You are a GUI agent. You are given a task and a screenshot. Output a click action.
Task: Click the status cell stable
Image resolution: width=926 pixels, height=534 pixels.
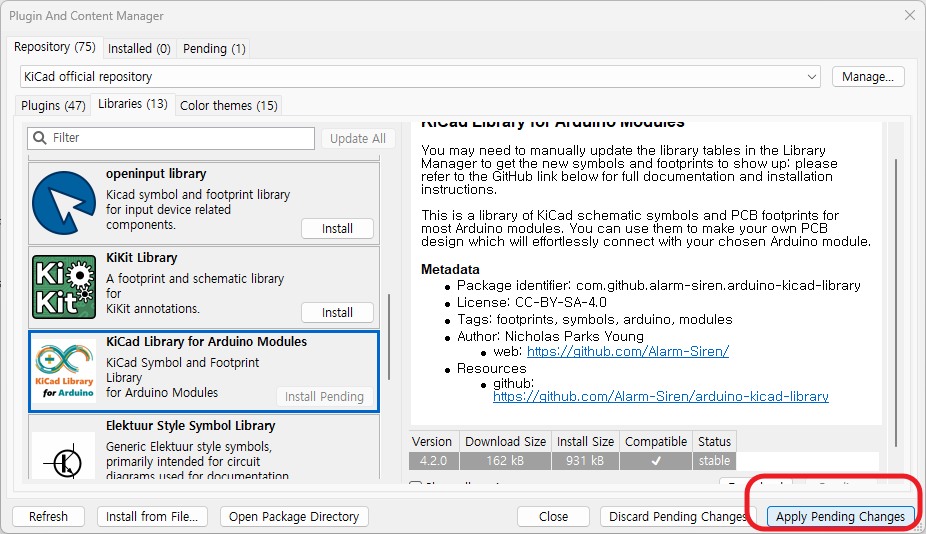714,461
